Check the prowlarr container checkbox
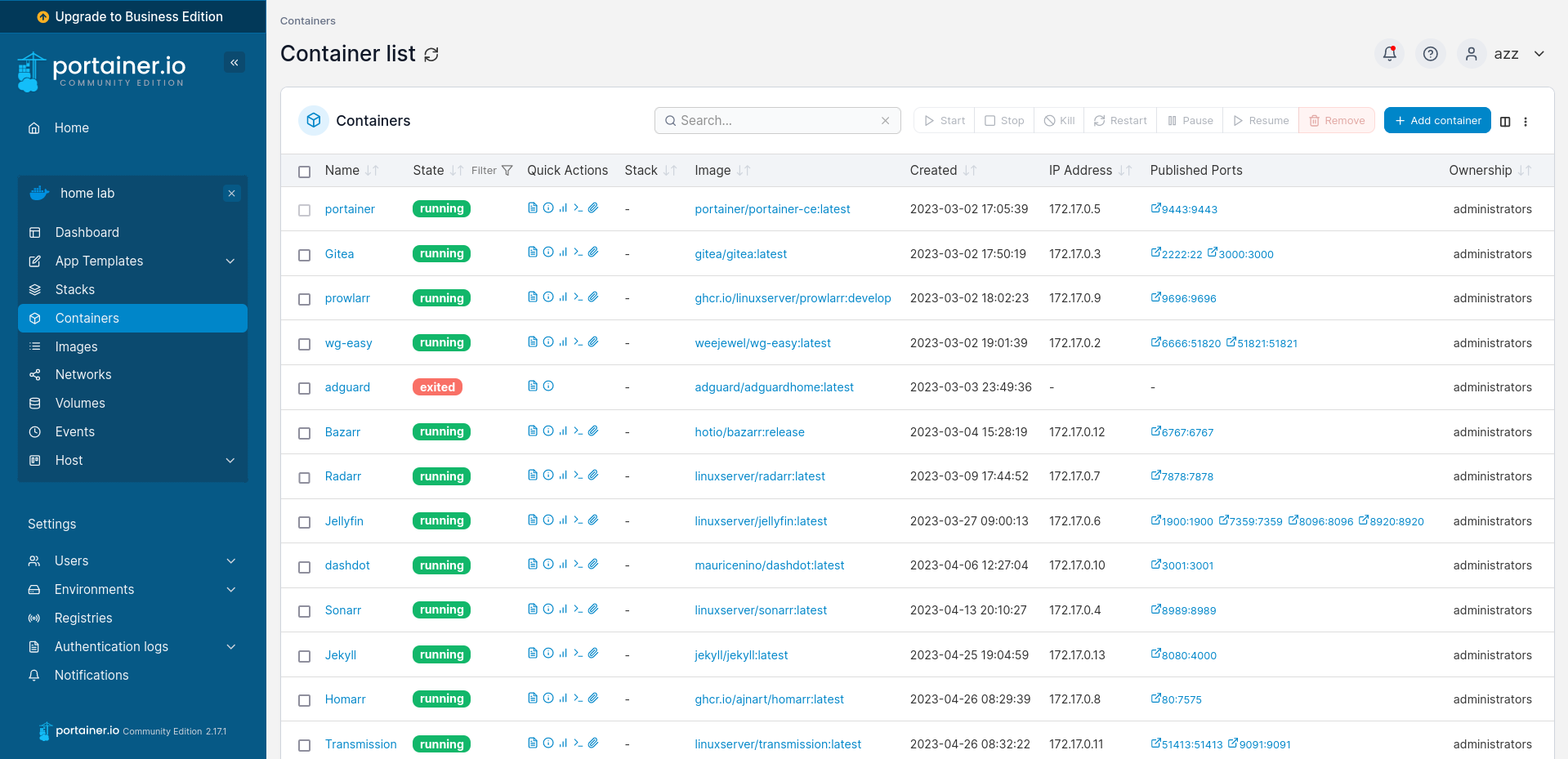Viewport: 1568px width, 759px height. 305,299
